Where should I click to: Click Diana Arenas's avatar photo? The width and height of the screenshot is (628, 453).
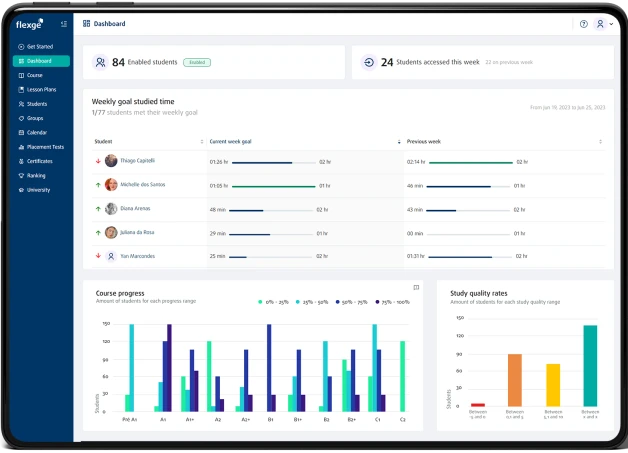click(x=111, y=209)
